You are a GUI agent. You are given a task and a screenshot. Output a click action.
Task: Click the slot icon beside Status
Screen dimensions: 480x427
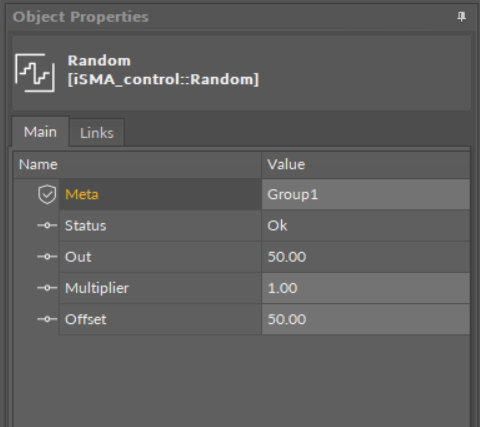tap(47, 225)
